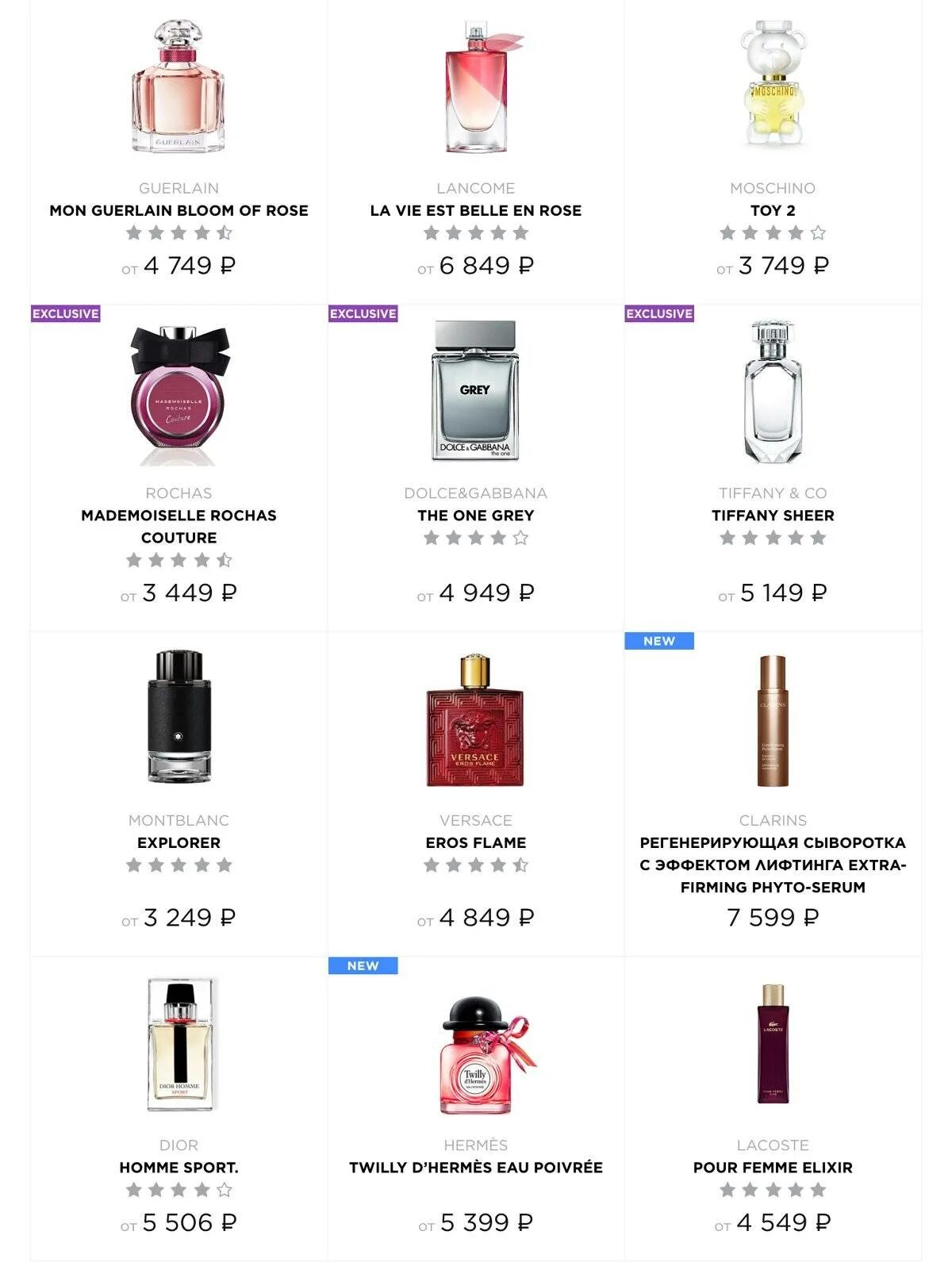Click the Versace Eros Flame red bottle
Viewport: 952px width, 1262px height.
pyautogui.click(x=475, y=720)
